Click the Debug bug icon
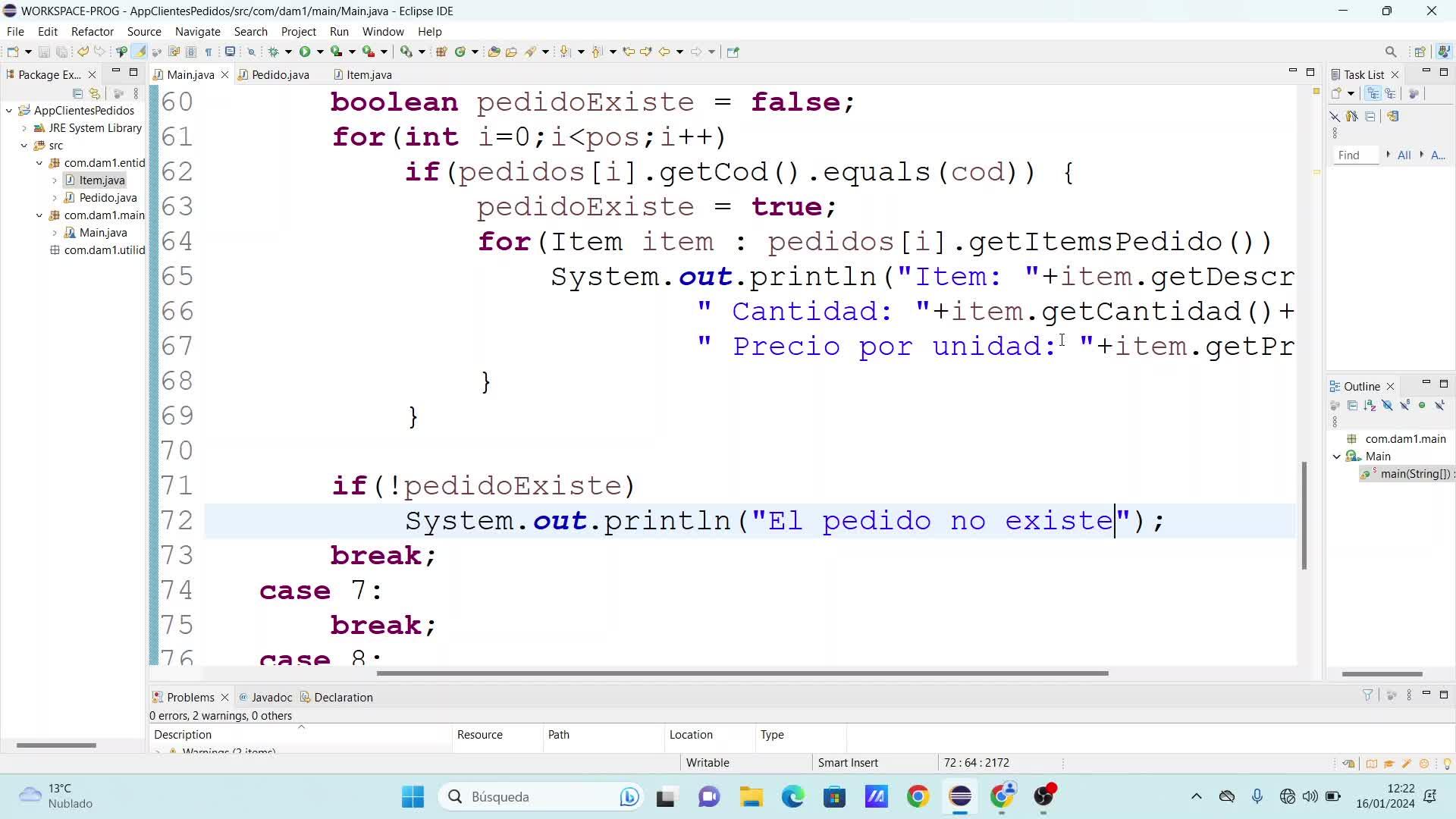Screen dimensions: 1456x819 pyautogui.click(x=274, y=52)
